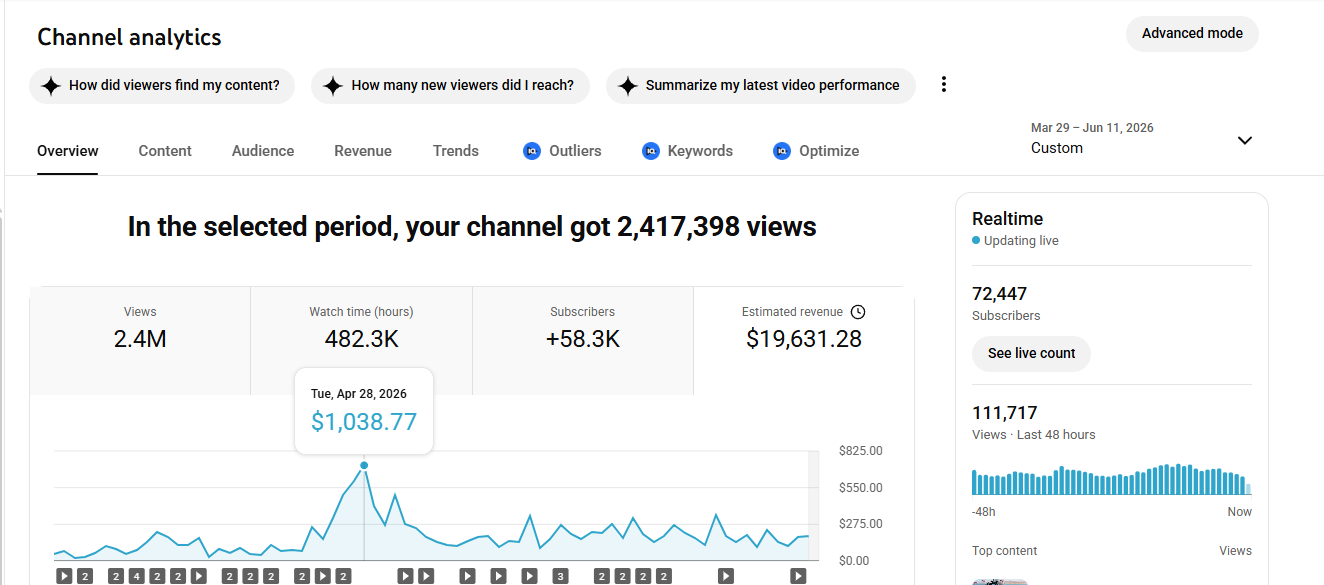Click the $275.00 axis label
The image size is (1324, 585).
(x=860, y=524)
